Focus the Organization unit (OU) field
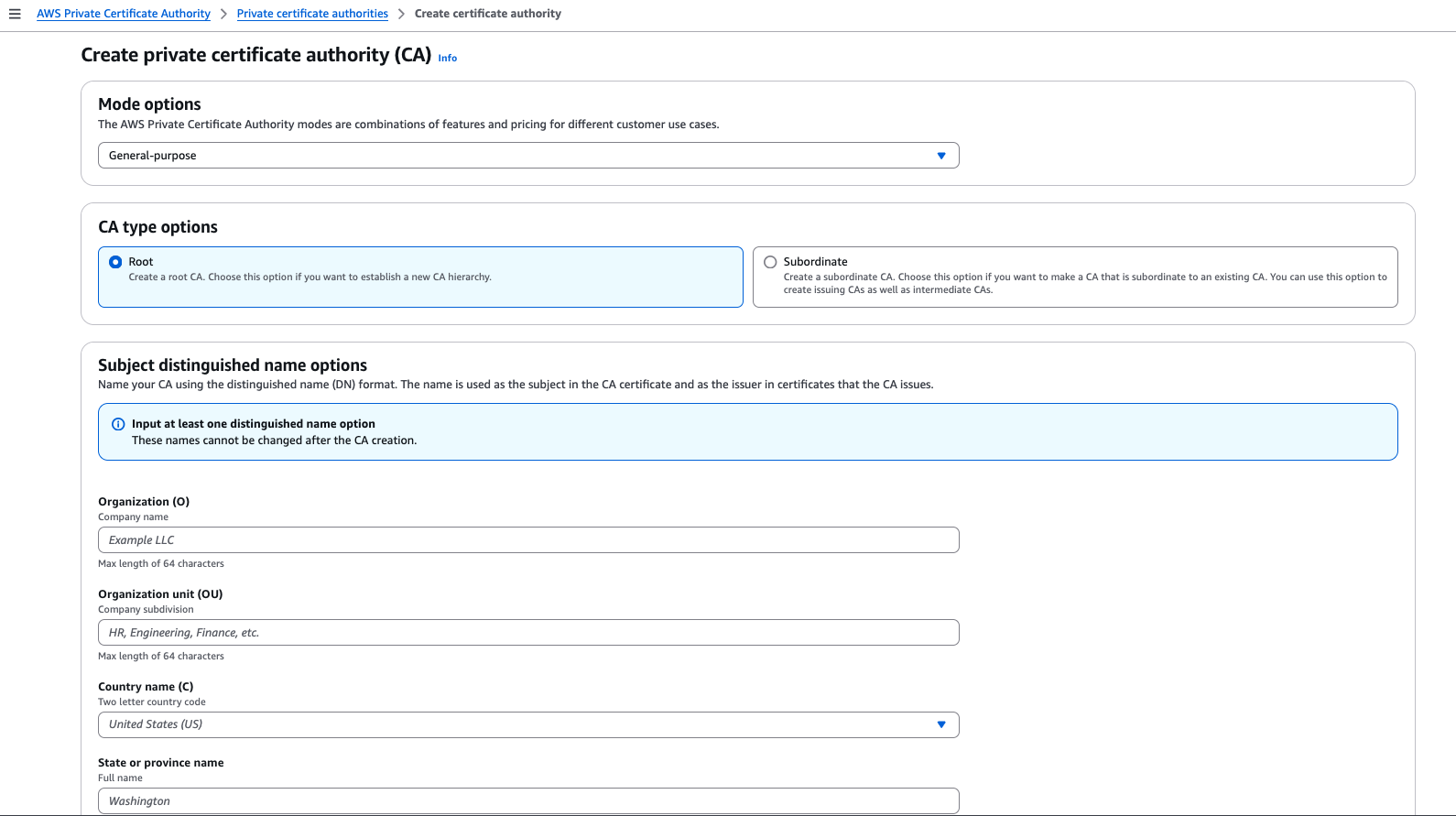This screenshot has height=816, width=1456. 528,633
